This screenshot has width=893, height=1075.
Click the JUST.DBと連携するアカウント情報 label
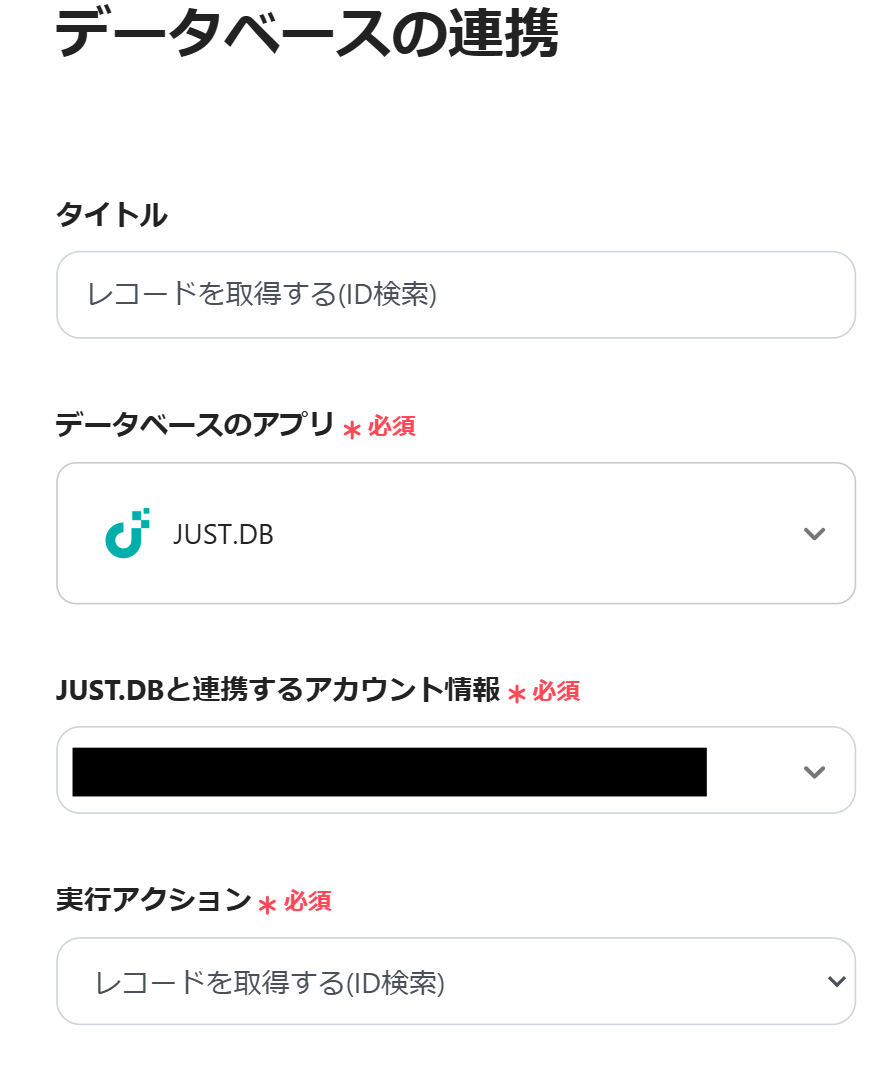tap(278, 689)
